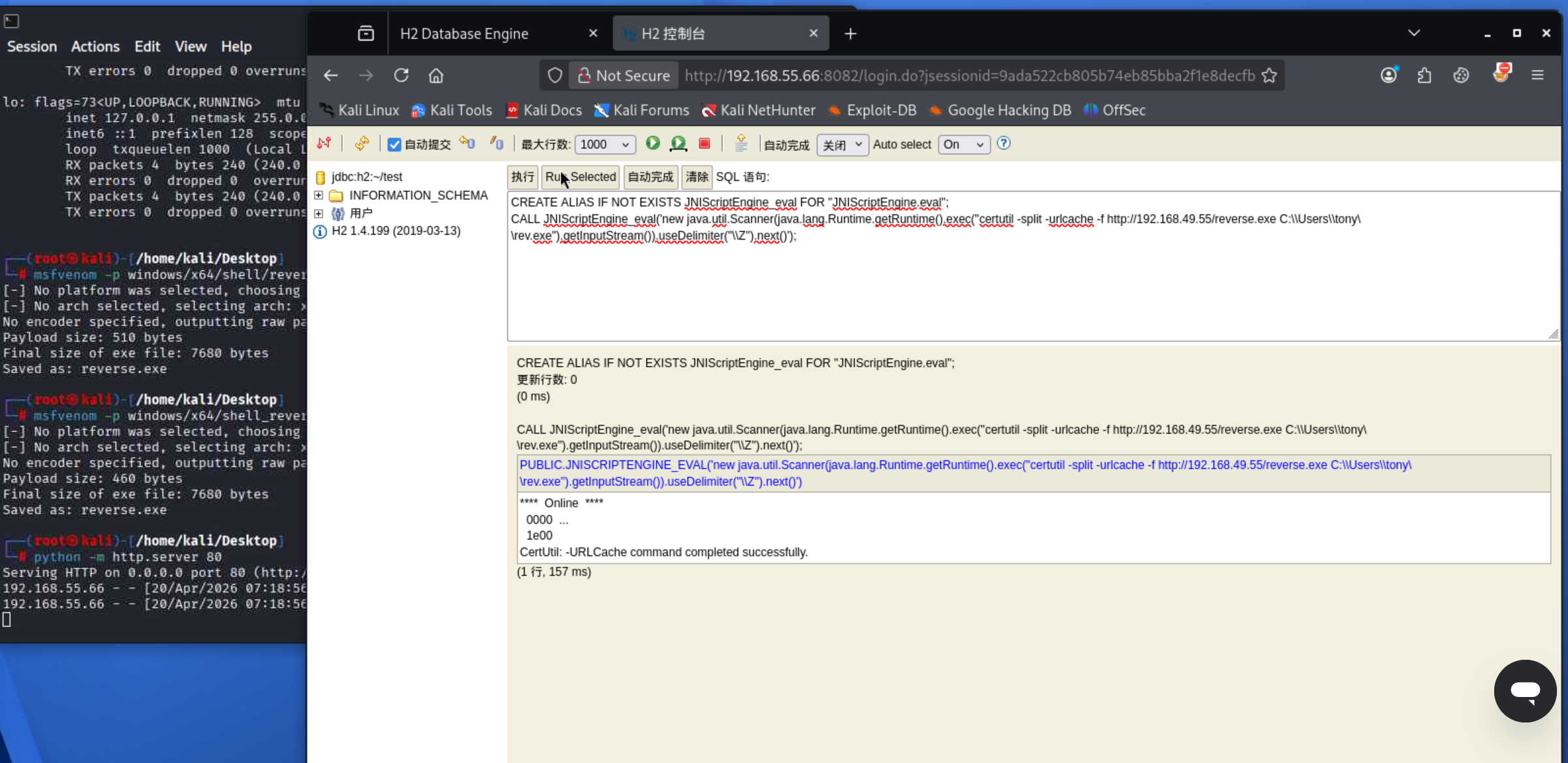Screen dimensions: 1568x763
Task: Click the rollback icon in H2 toolbar
Action: pos(467,144)
